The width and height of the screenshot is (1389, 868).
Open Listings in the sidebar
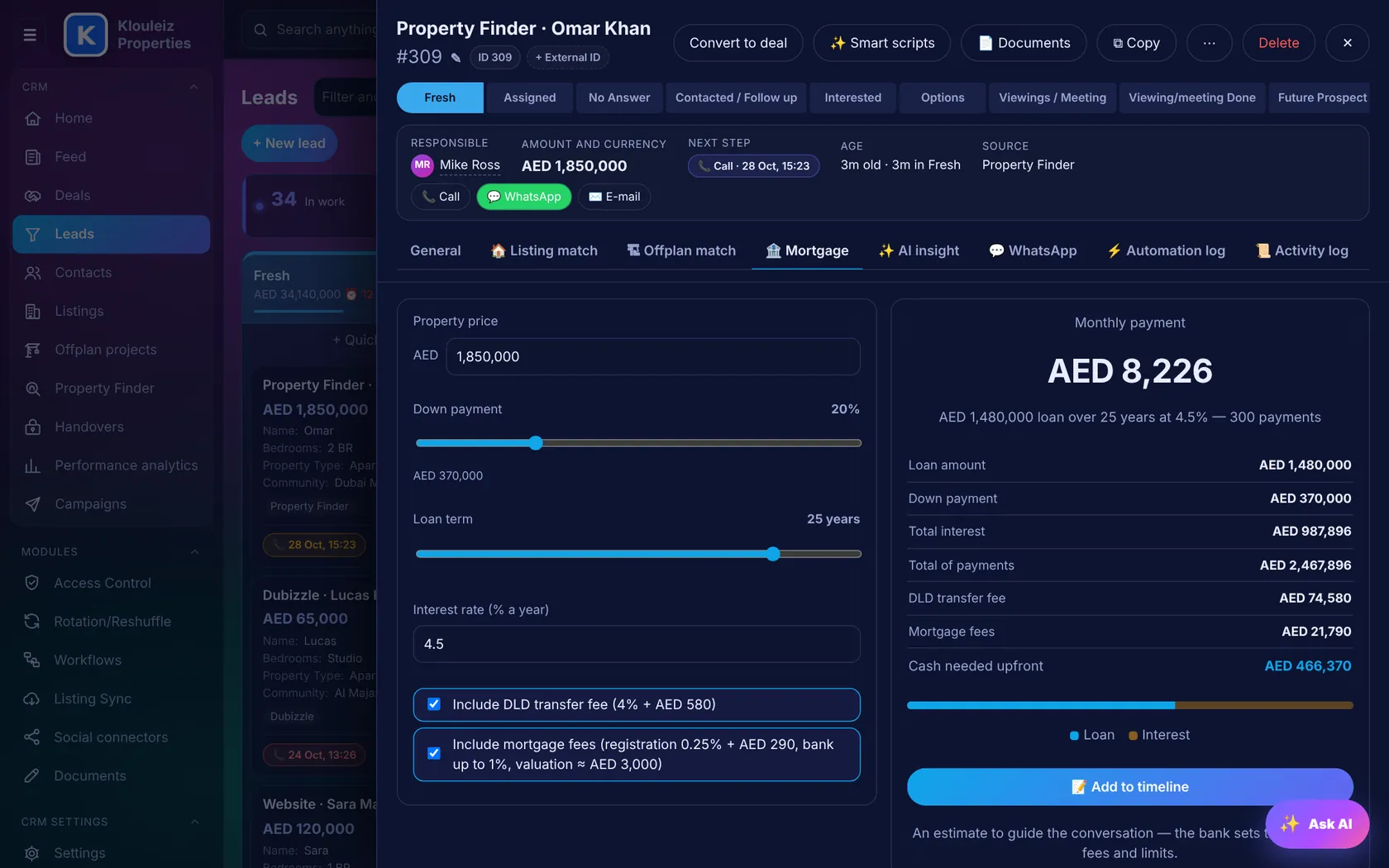coord(111,312)
